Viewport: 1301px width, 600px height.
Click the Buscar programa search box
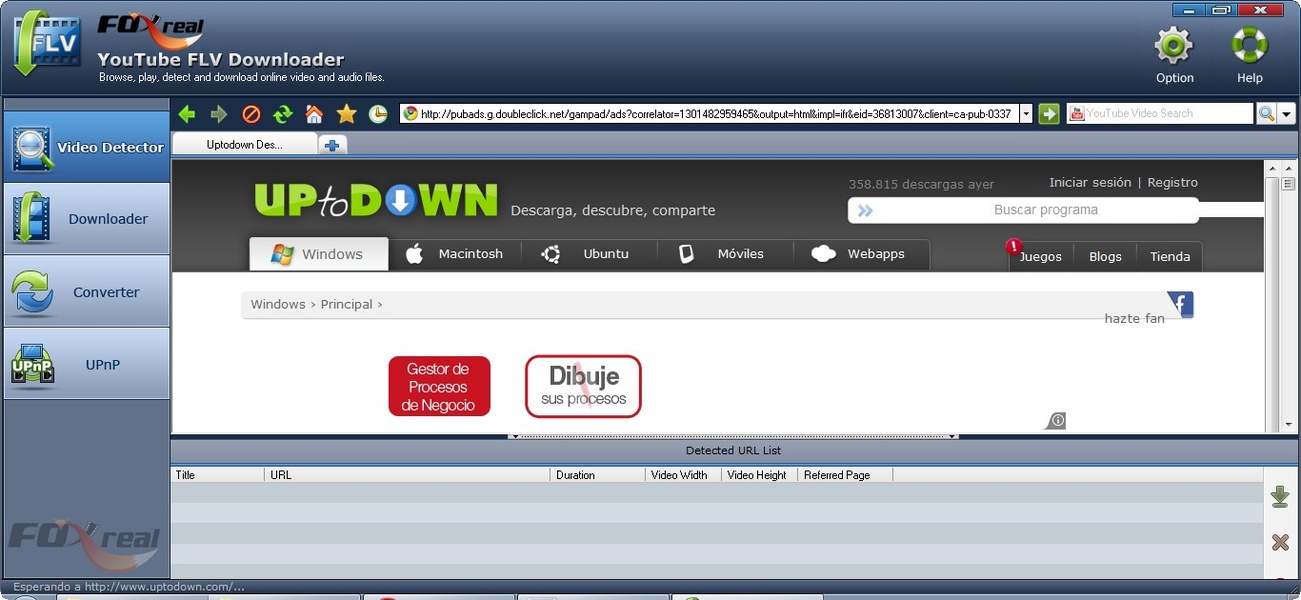pyautogui.click(x=1023, y=210)
